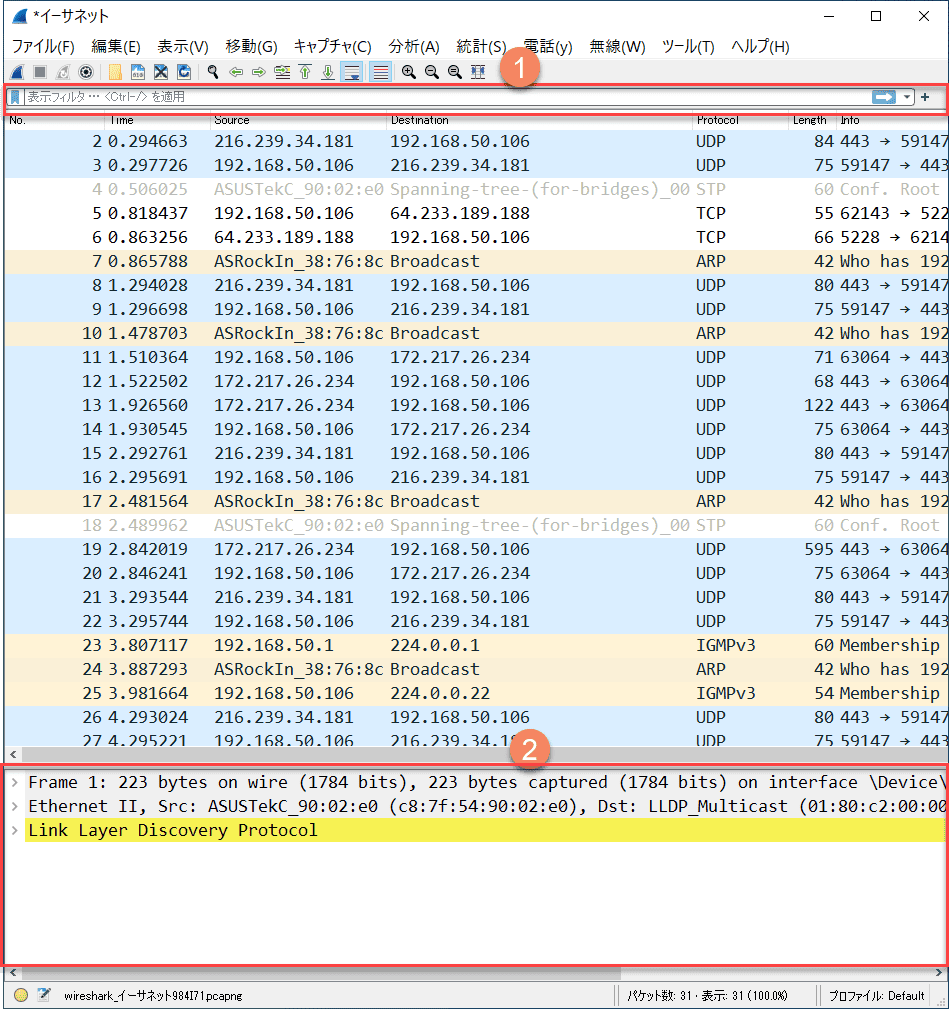This screenshot has height=1009, width=949.
Task: Save this capture file
Action: 138,72
